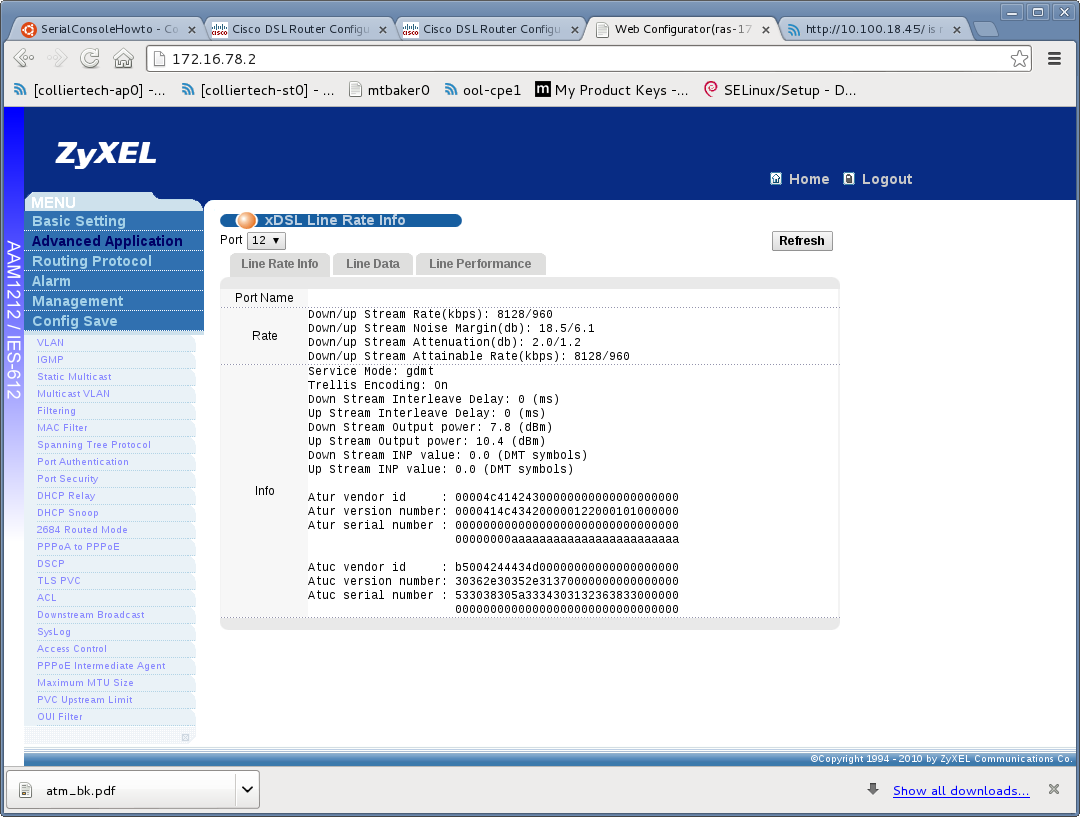This screenshot has height=817, width=1080.
Task: Open the Line Performance tab
Action: pos(480,264)
